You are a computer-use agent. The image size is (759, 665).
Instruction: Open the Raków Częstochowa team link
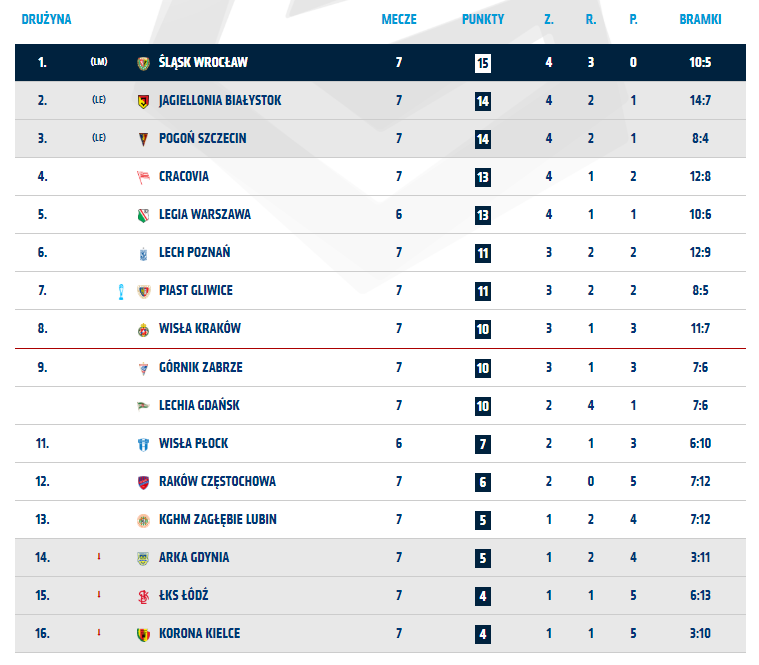(217, 481)
